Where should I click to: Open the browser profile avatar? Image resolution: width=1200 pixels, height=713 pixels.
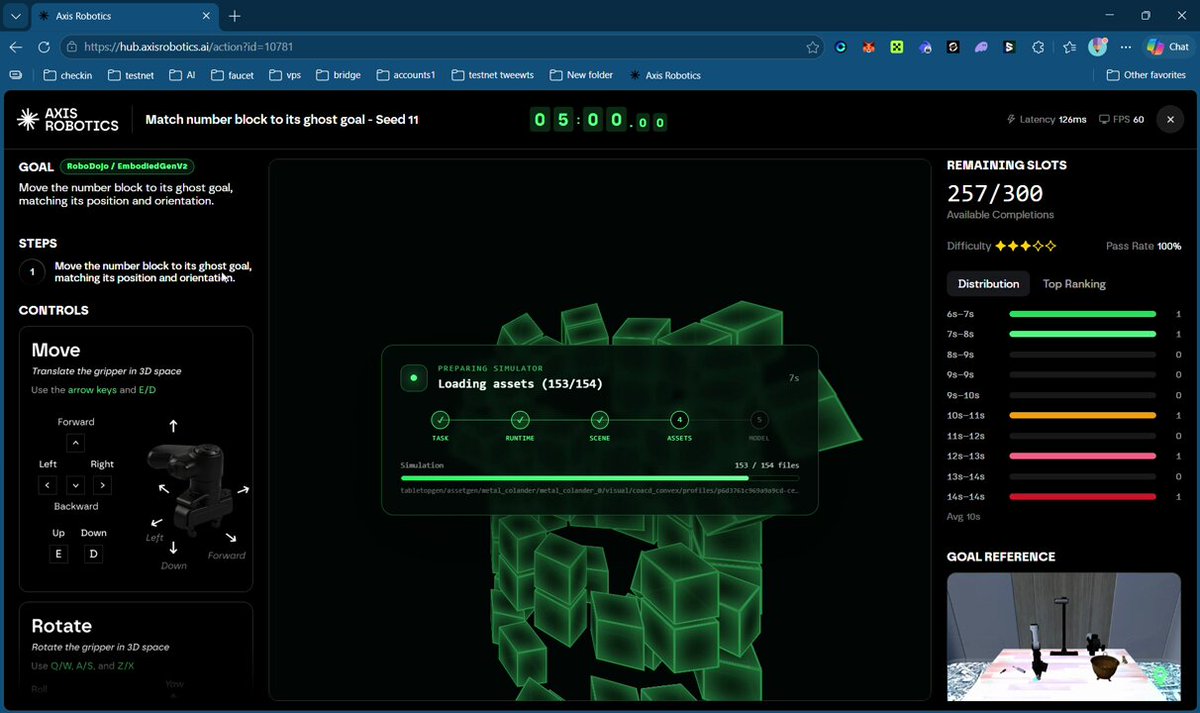(1098, 46)
